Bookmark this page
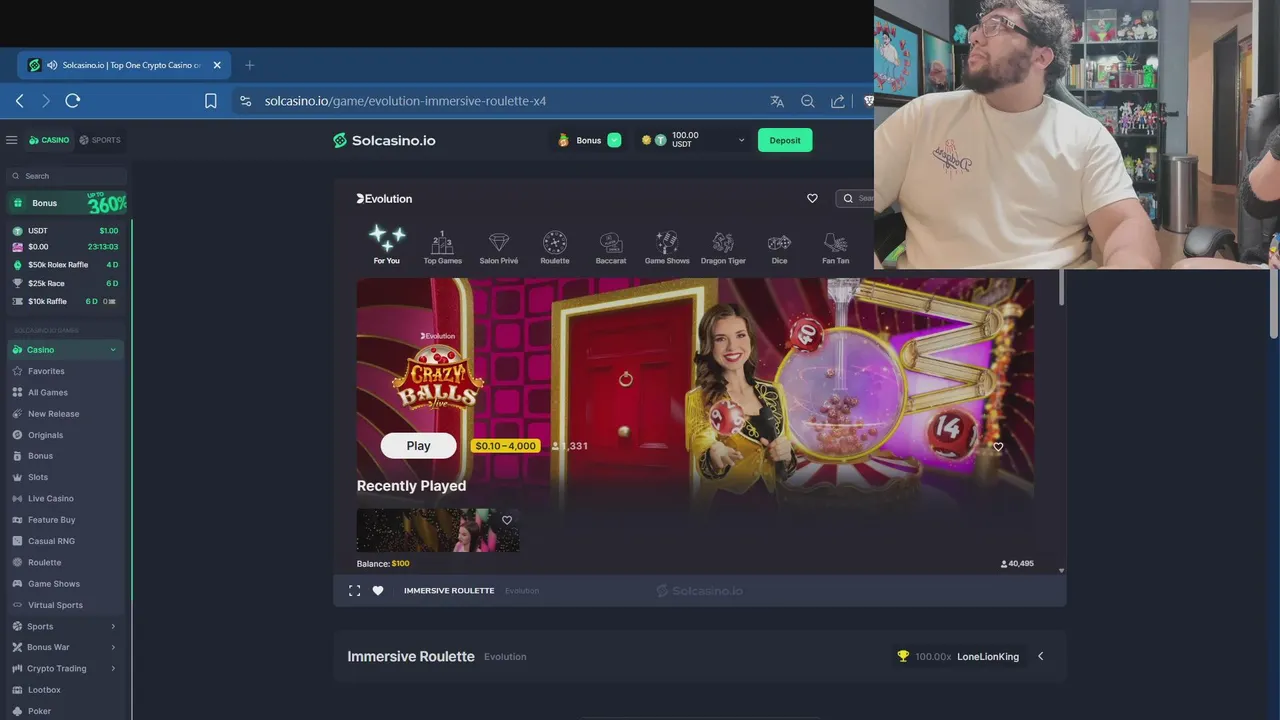 [211, 101]
